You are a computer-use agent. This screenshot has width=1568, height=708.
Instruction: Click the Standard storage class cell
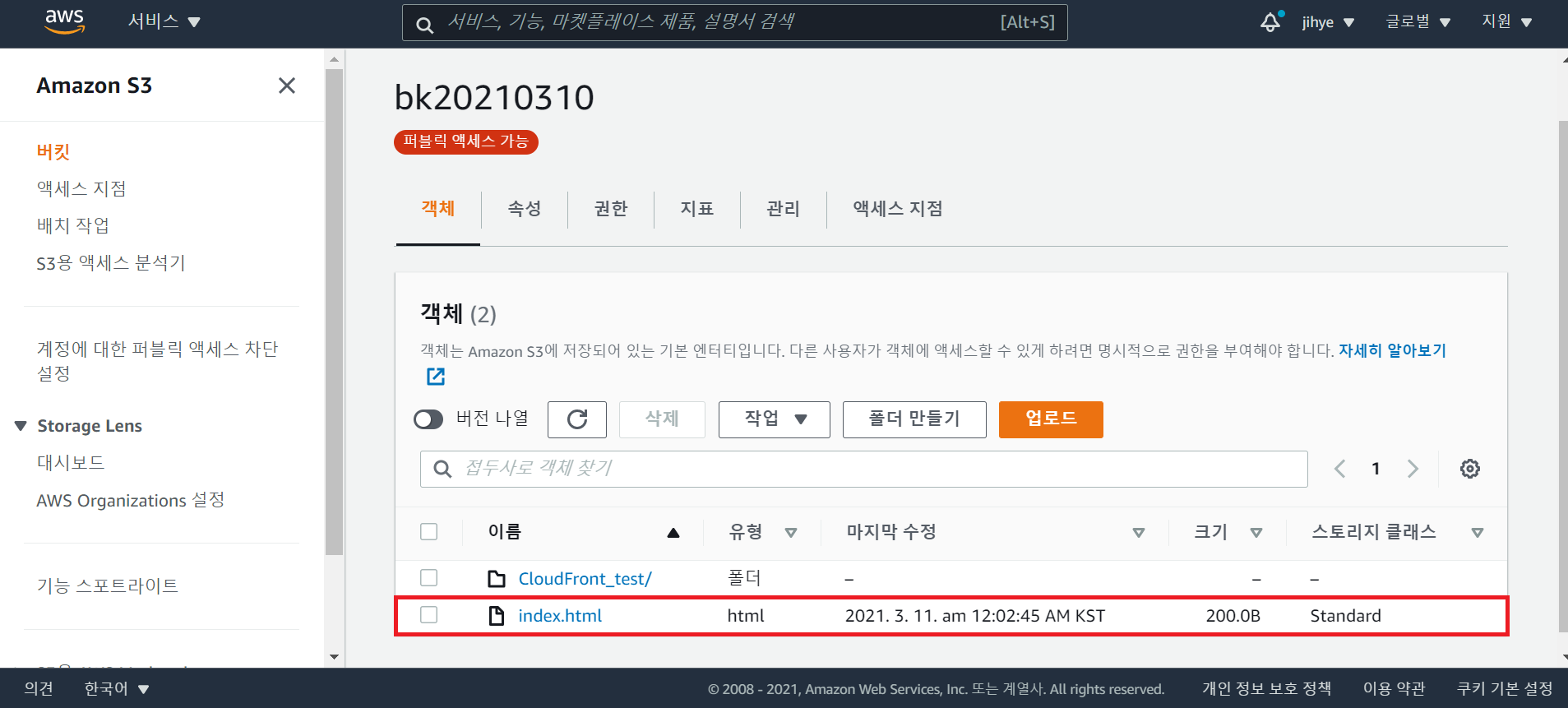(1345, 616)
